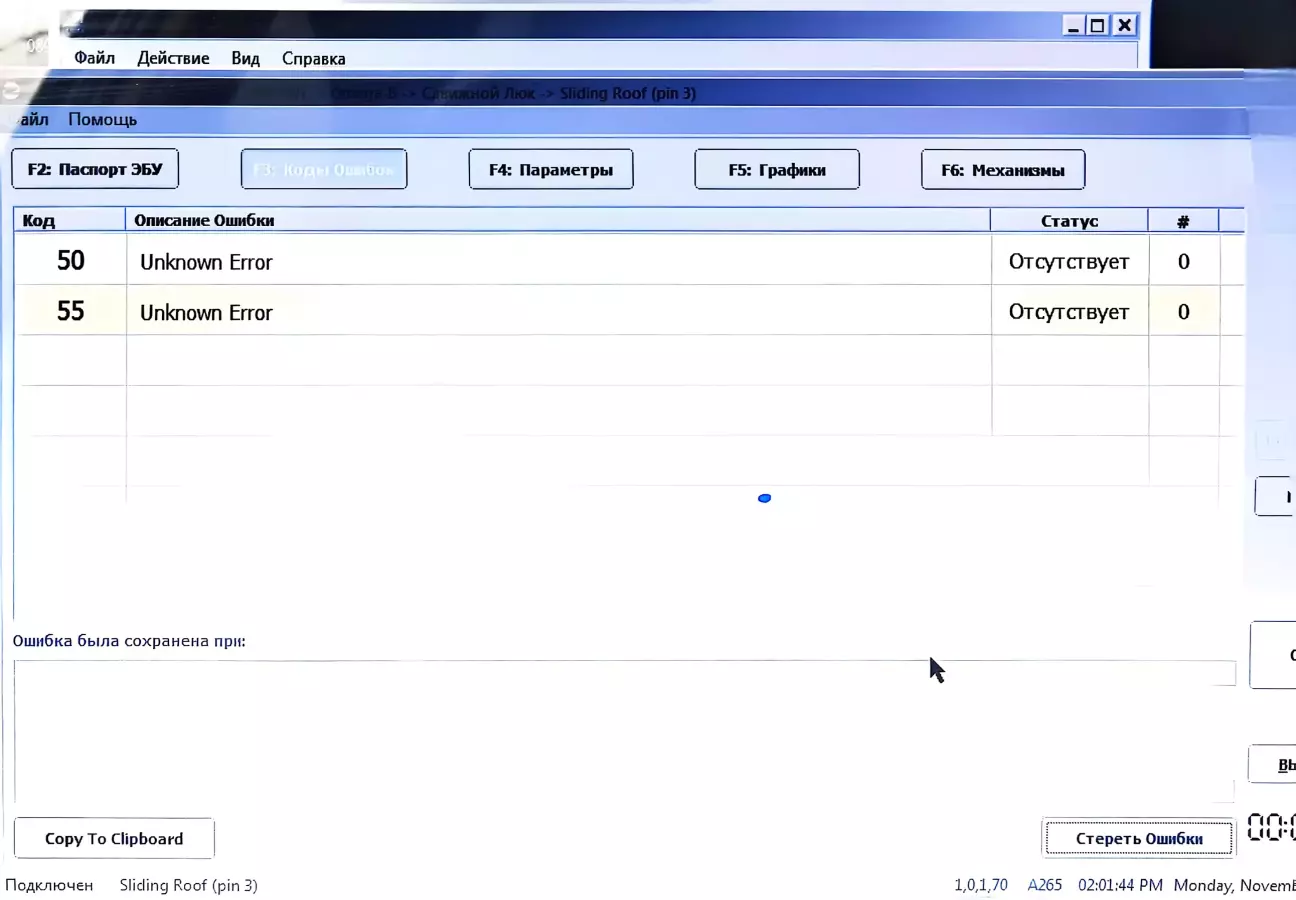
Task: Open the Вид menu
Action: click(245, 58)
